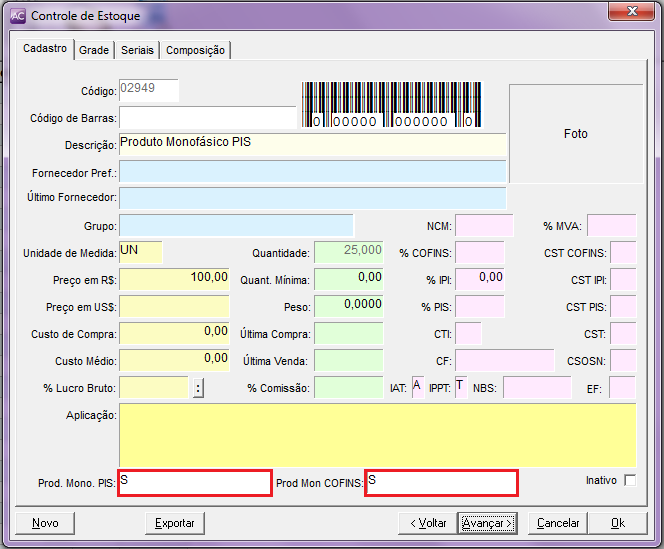Viewport: 664px width, 549px height.
Task: Click the Novo button
Action: coord(45,523)
